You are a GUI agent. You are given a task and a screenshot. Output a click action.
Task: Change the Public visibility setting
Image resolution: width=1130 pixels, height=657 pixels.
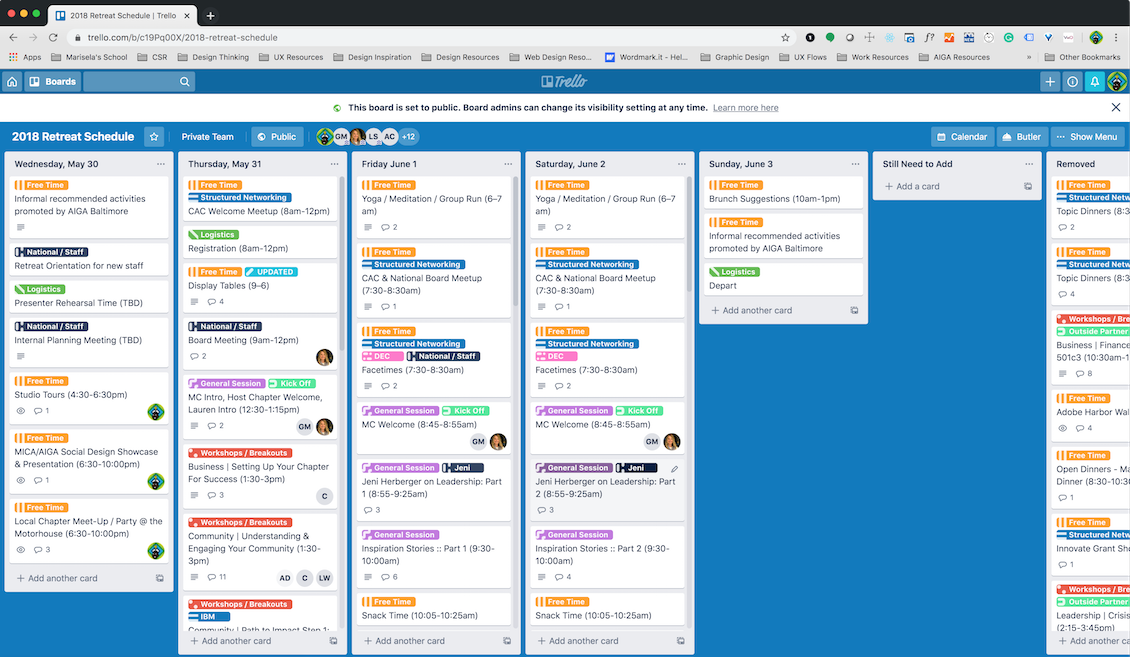point(277,137)
